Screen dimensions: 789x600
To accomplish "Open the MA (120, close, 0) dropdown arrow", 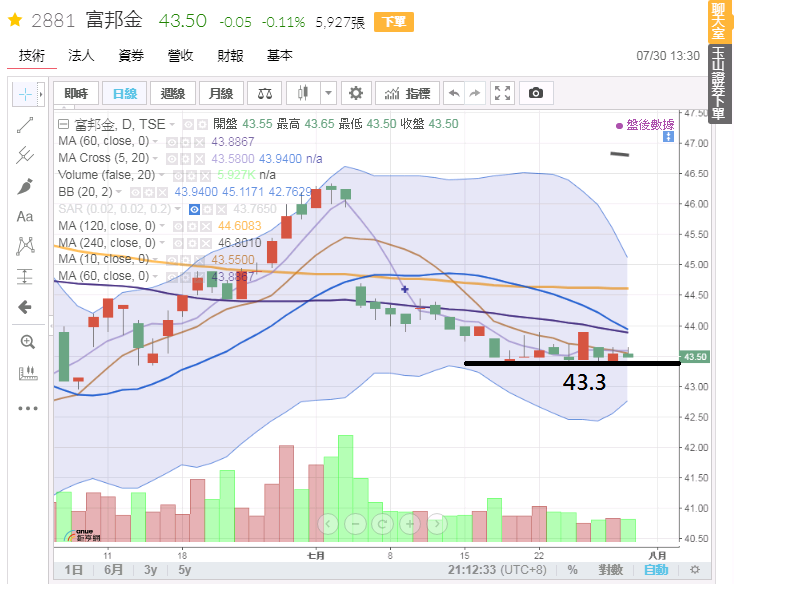I will [163, 227].
